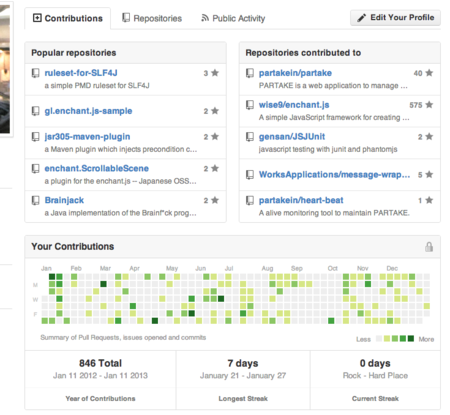Click the darkest green legend swatch next to More

pyautogui.click(x=411, y=339)
